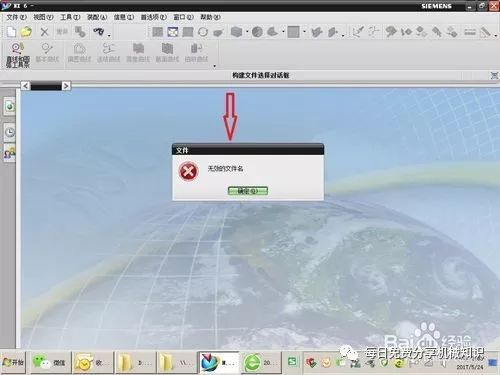Click the shaded cube rendering style icon
This screenshot has width=500, height=375.
pos(236,32)
